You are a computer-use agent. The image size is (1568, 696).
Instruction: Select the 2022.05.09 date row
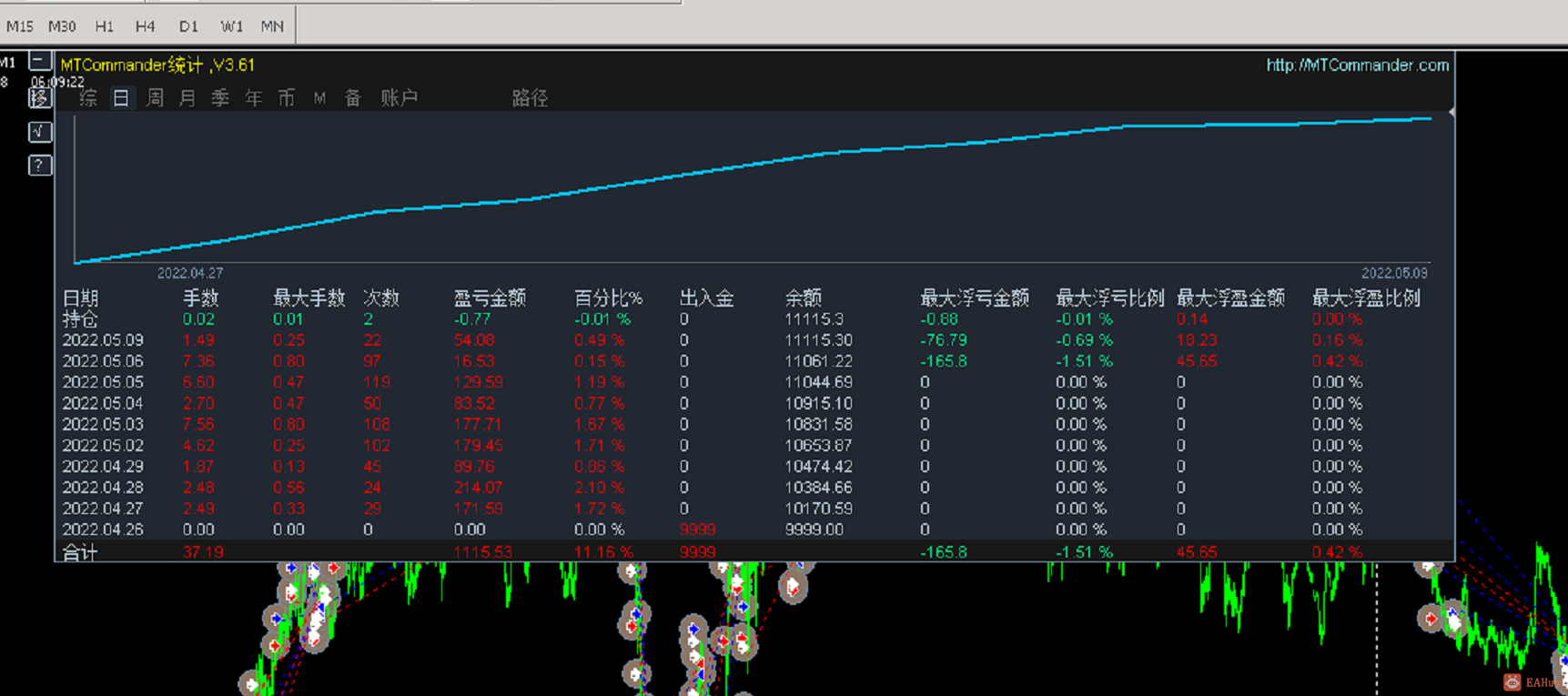[x=103, y=340]
